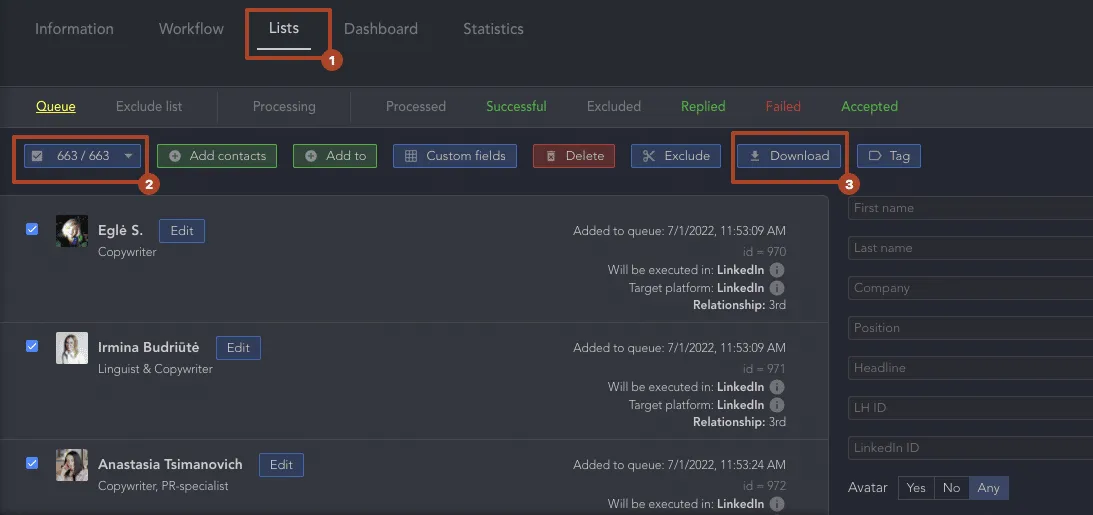Open info icon for Anastasia's 'Will be executed in'
The image size is (1093, 515).
(x=777, y=504)
